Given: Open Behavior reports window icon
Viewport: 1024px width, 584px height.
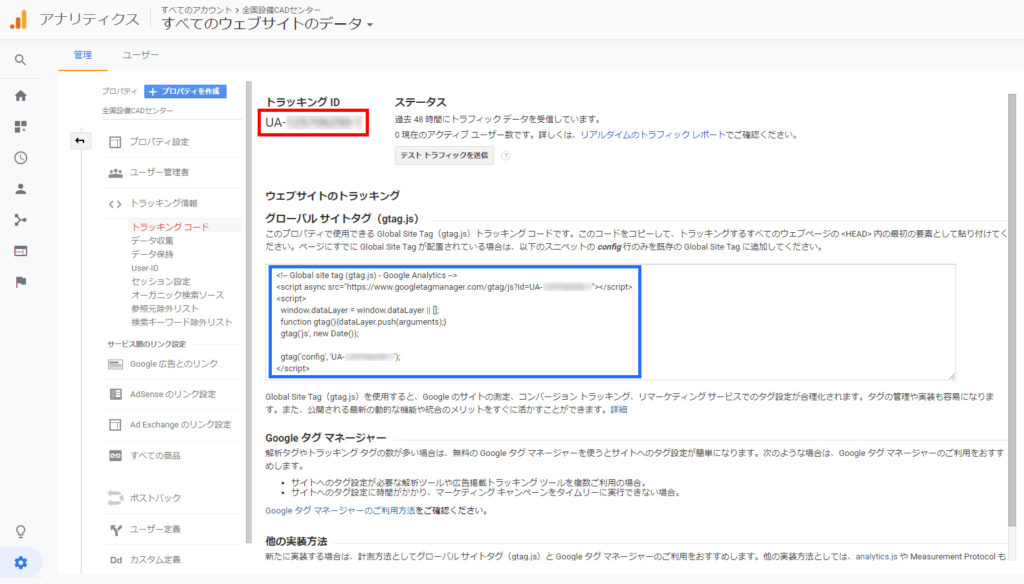Looking at the screenshot, I should [x=20, y=251].
